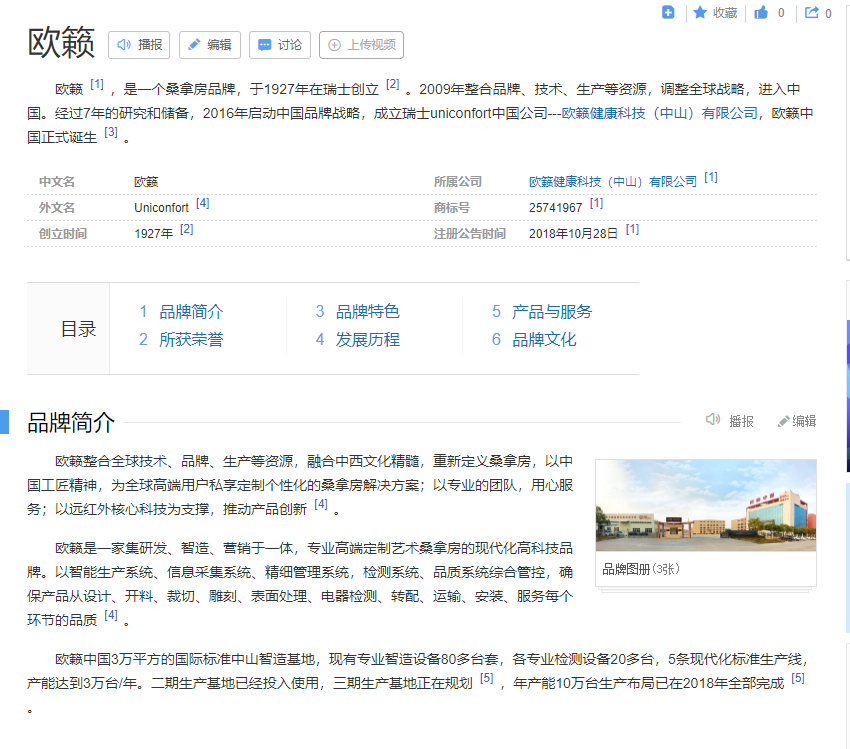
Task: Open reference [4] after 推动产品创新
Action: (x=321, y=504)
